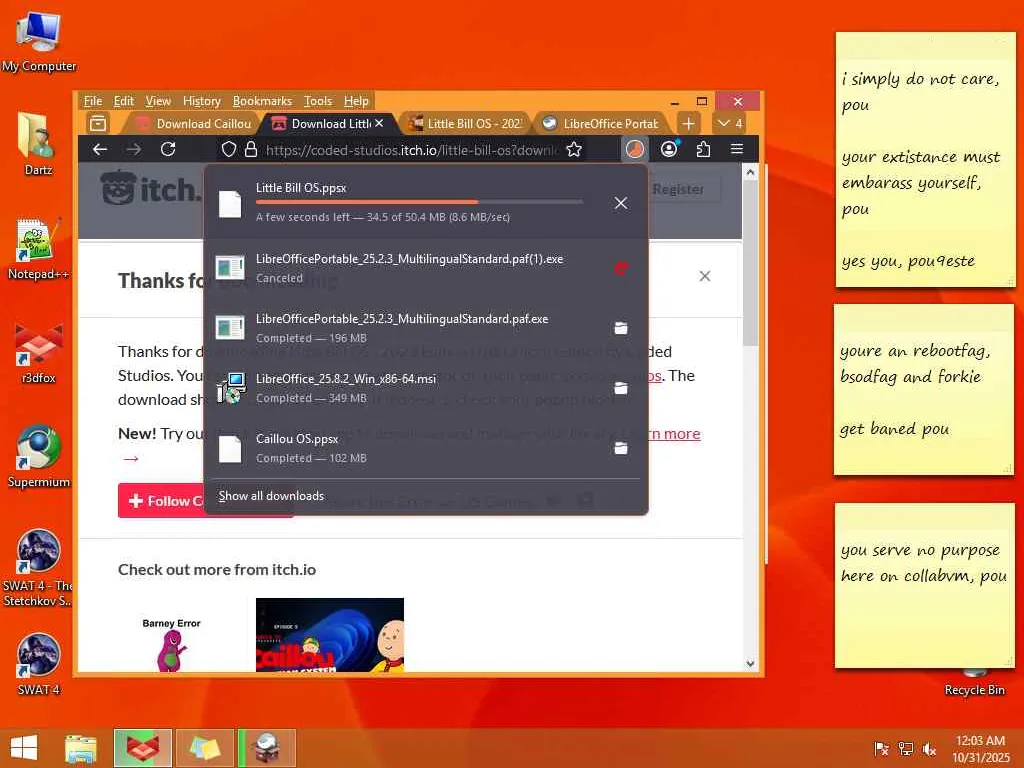The image size is (1024, 768).
Task: Click the browser Back arrow
Action: point(100,150)
